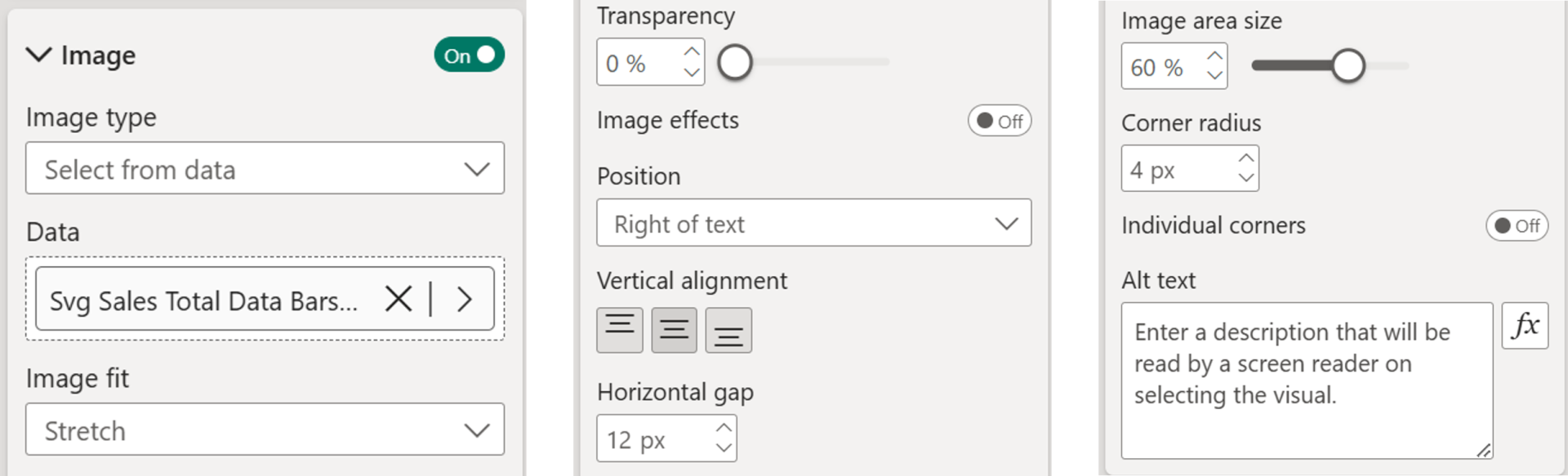1568x476 pixels.
Task: Collapse the Image section
Action: click(x=38, y=55)
